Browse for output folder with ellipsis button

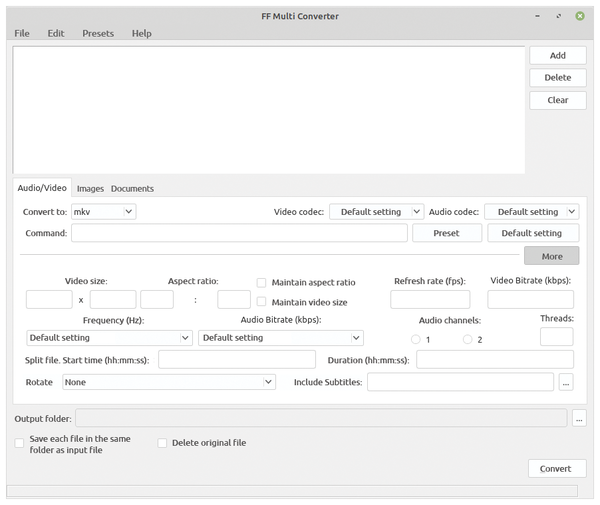coord(579,418)
